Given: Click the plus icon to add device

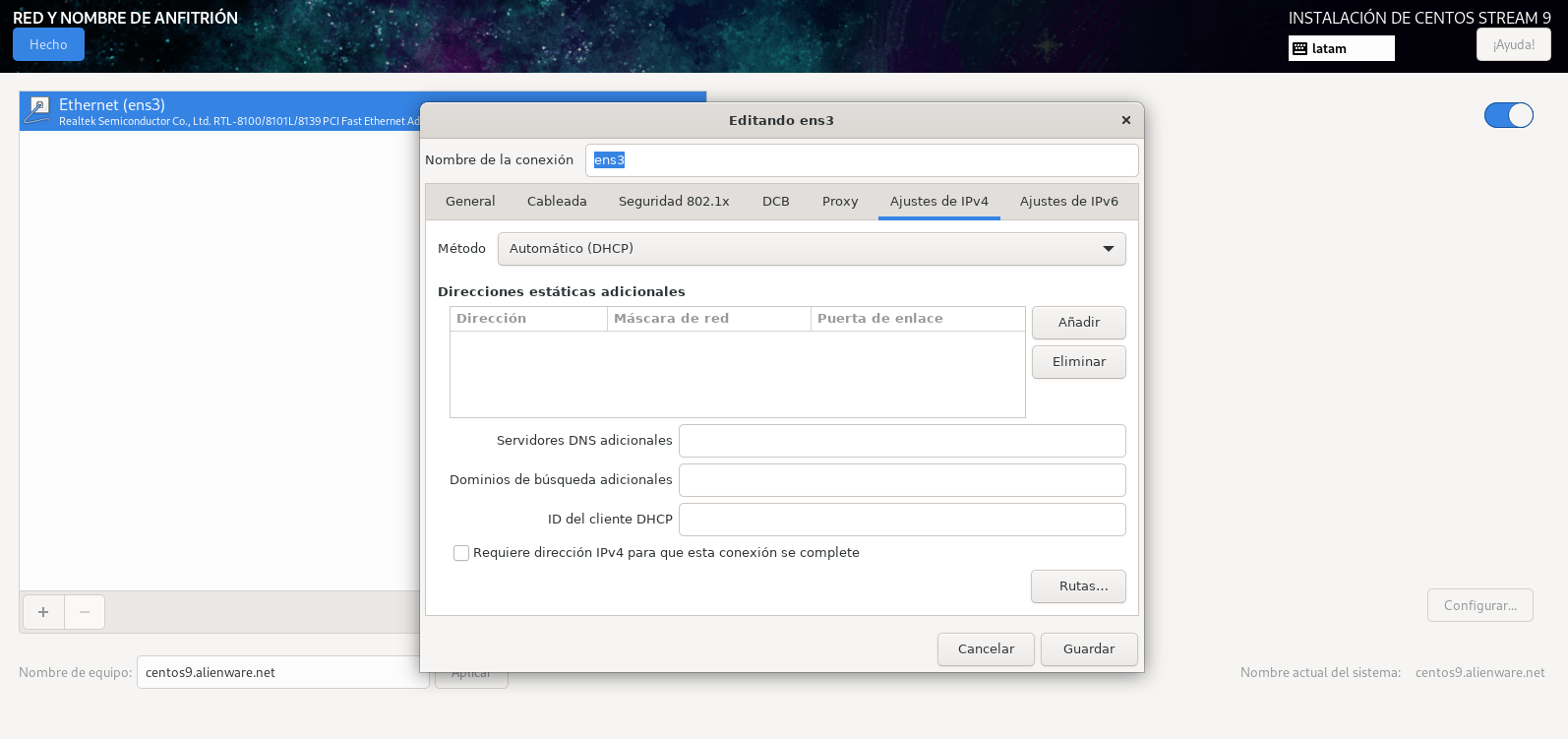Looking at the screenshot, I should (x=42, y=612).
